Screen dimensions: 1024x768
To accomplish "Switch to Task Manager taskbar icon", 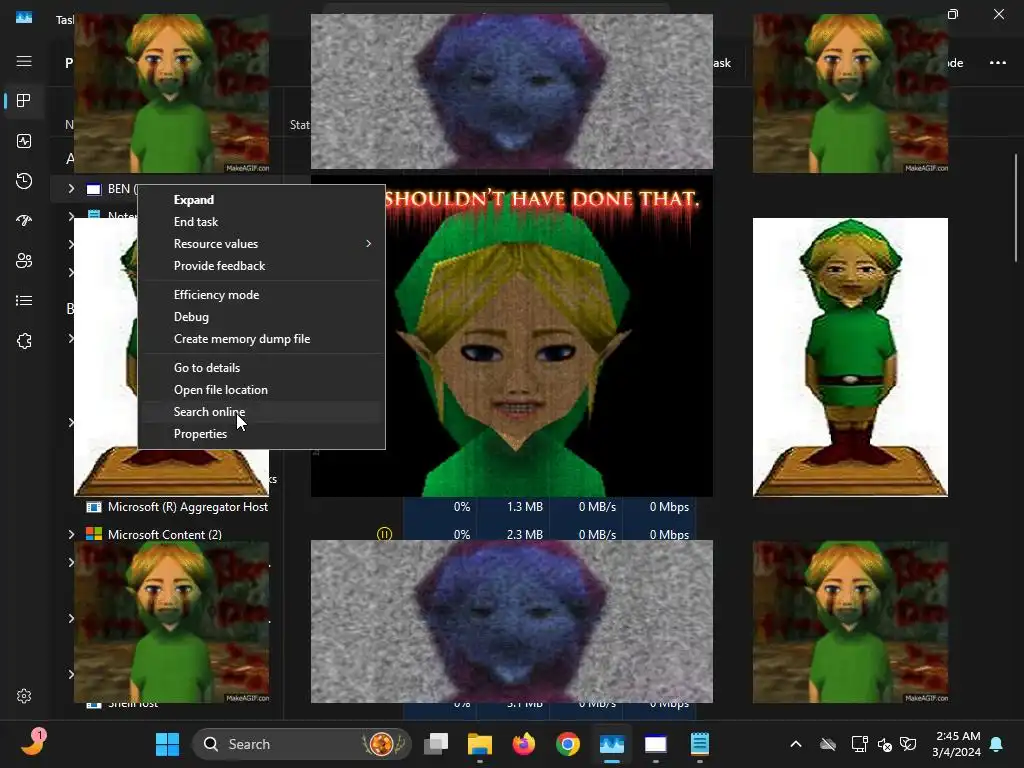I will 612,744.
